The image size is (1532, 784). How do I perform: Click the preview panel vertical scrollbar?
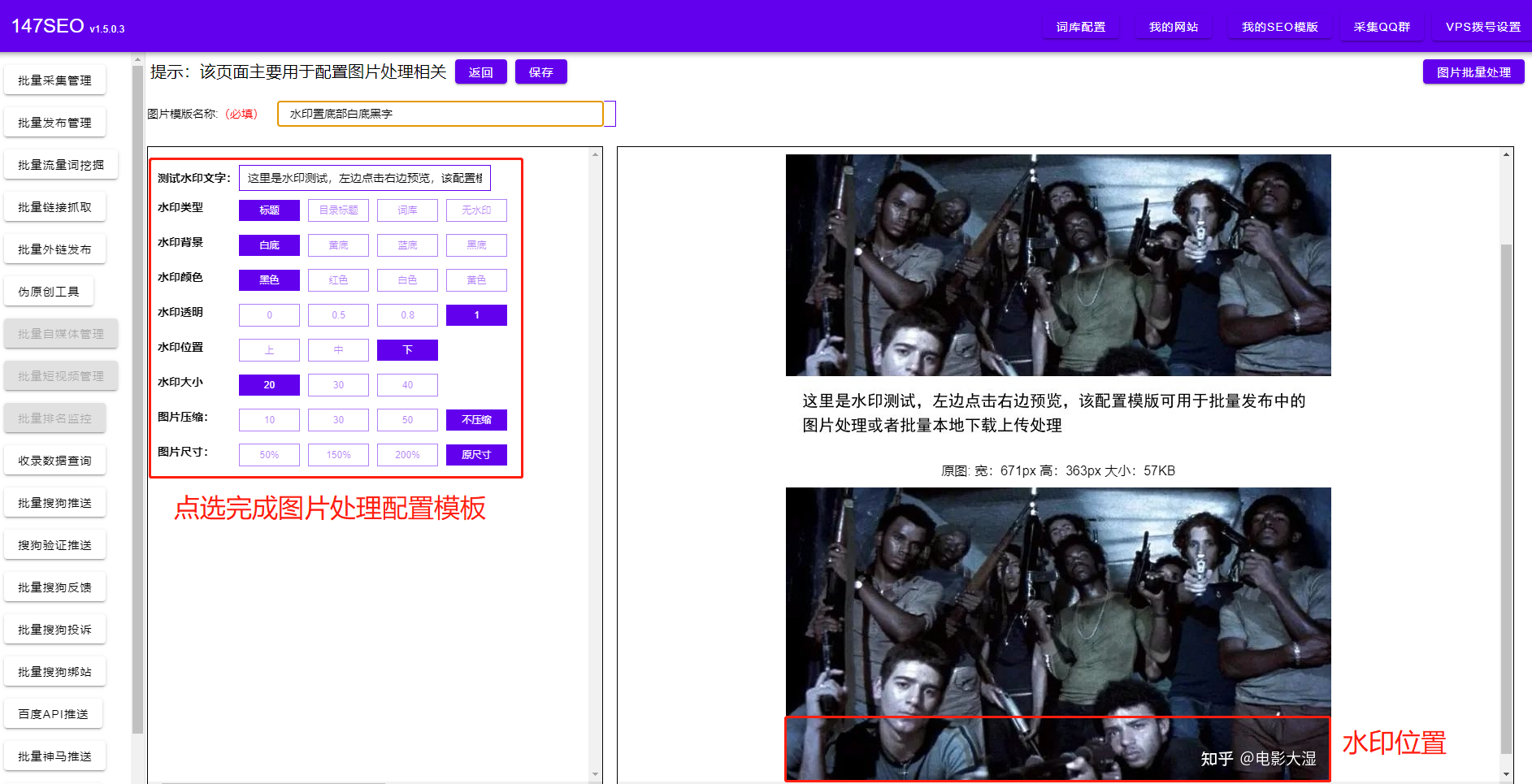(1506, 497)
